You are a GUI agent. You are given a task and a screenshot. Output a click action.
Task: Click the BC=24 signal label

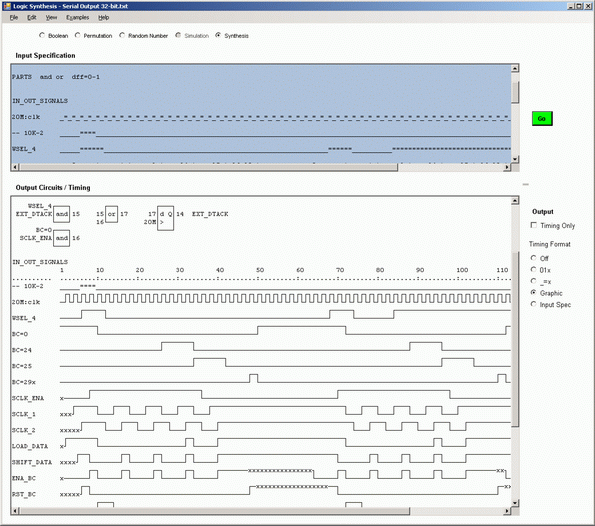(x=22, y=350)
